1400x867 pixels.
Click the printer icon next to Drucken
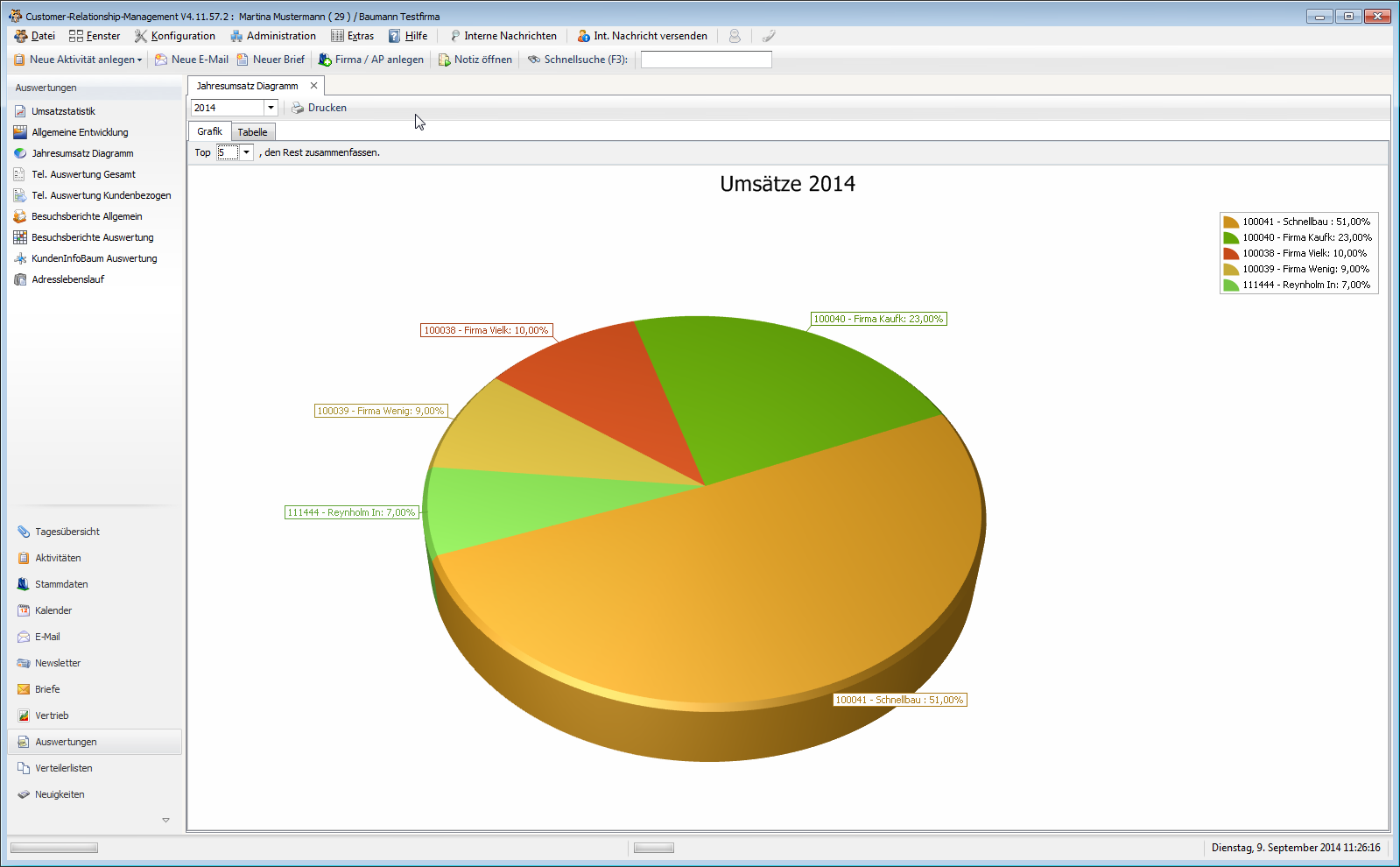coord(298,108)
